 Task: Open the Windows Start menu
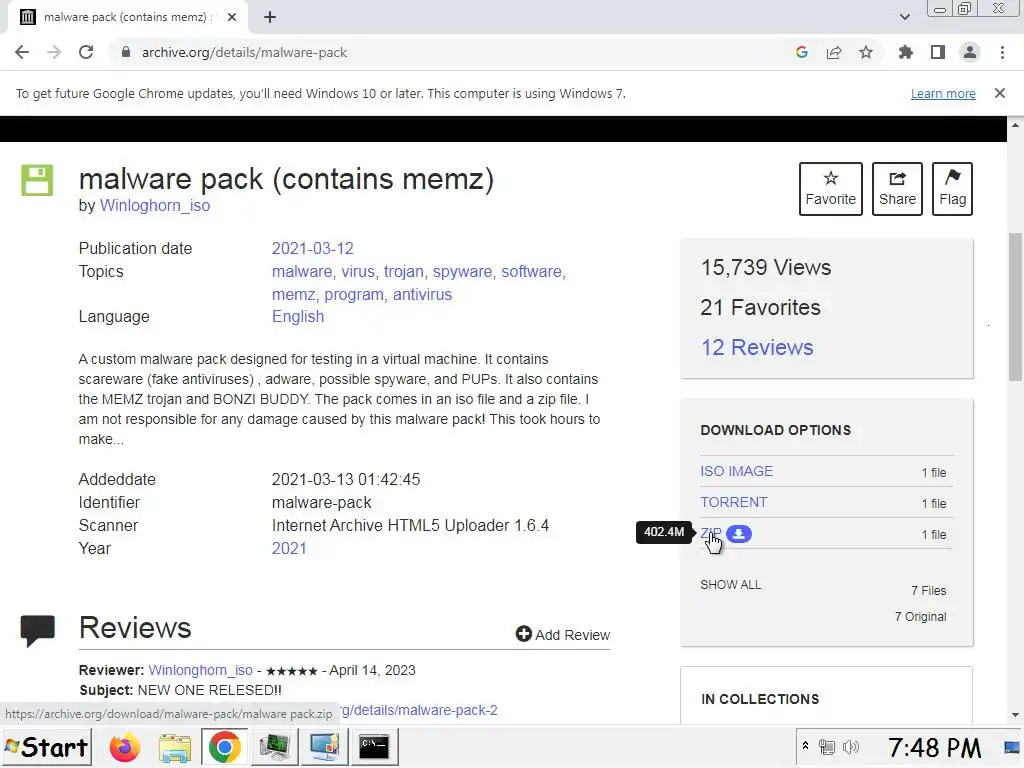pyautogui.click(x=46, y=747)
